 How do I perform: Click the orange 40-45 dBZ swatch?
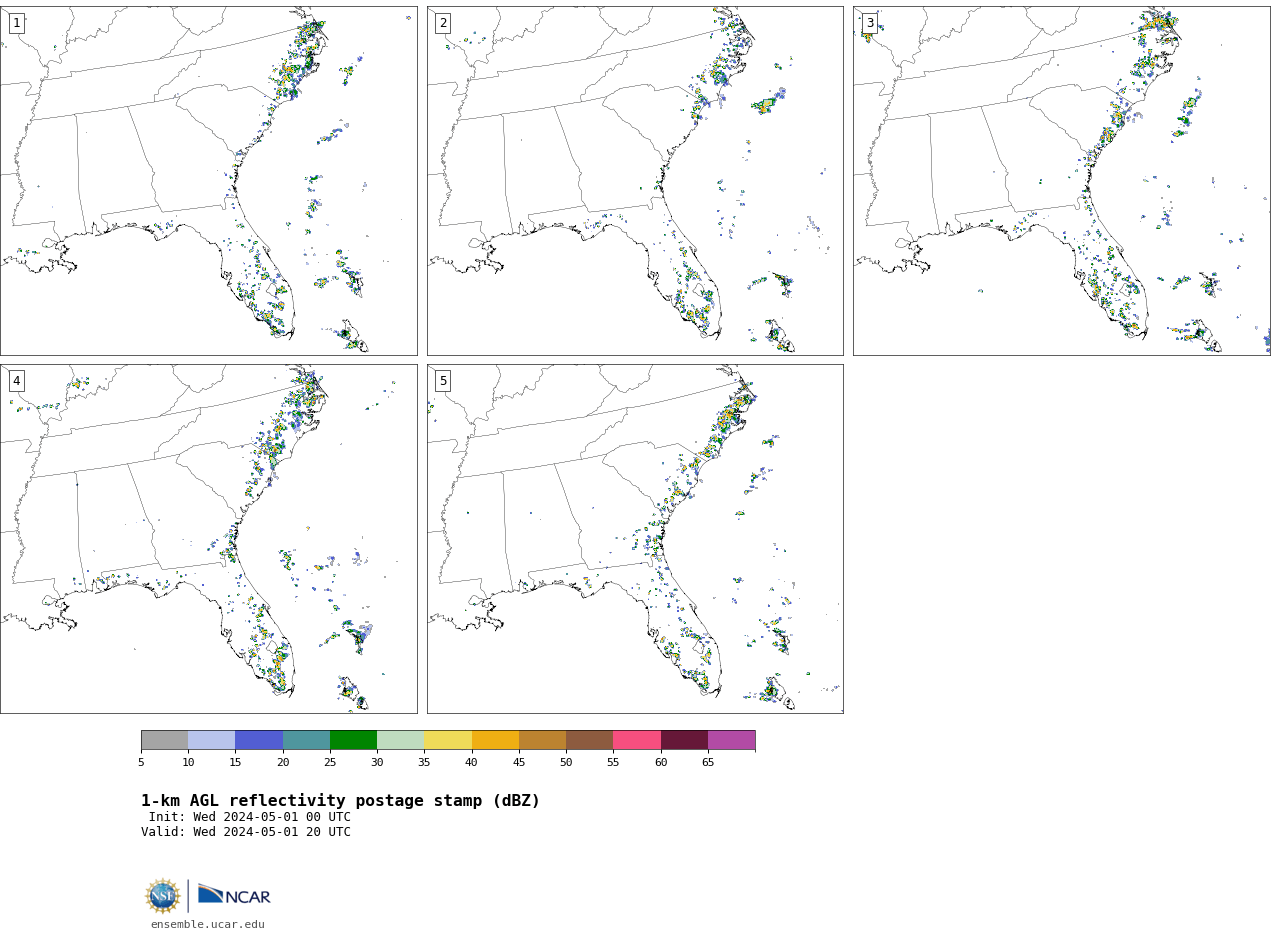point(495,740)
